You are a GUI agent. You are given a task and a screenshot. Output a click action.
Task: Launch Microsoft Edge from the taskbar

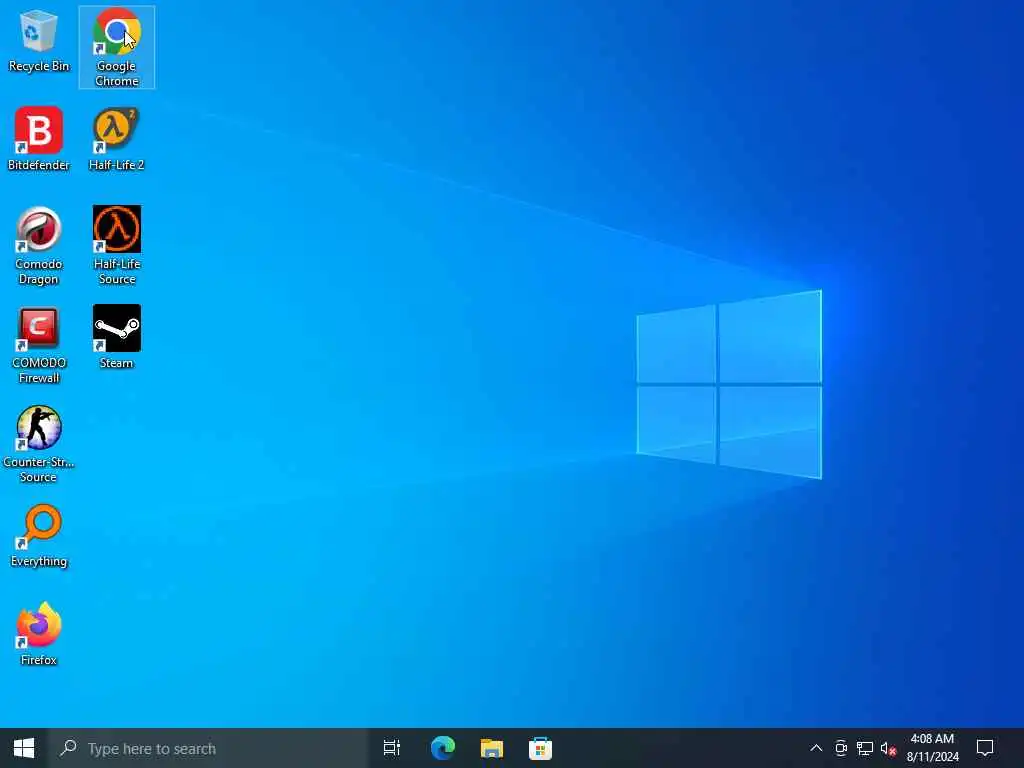pos(443,748)
